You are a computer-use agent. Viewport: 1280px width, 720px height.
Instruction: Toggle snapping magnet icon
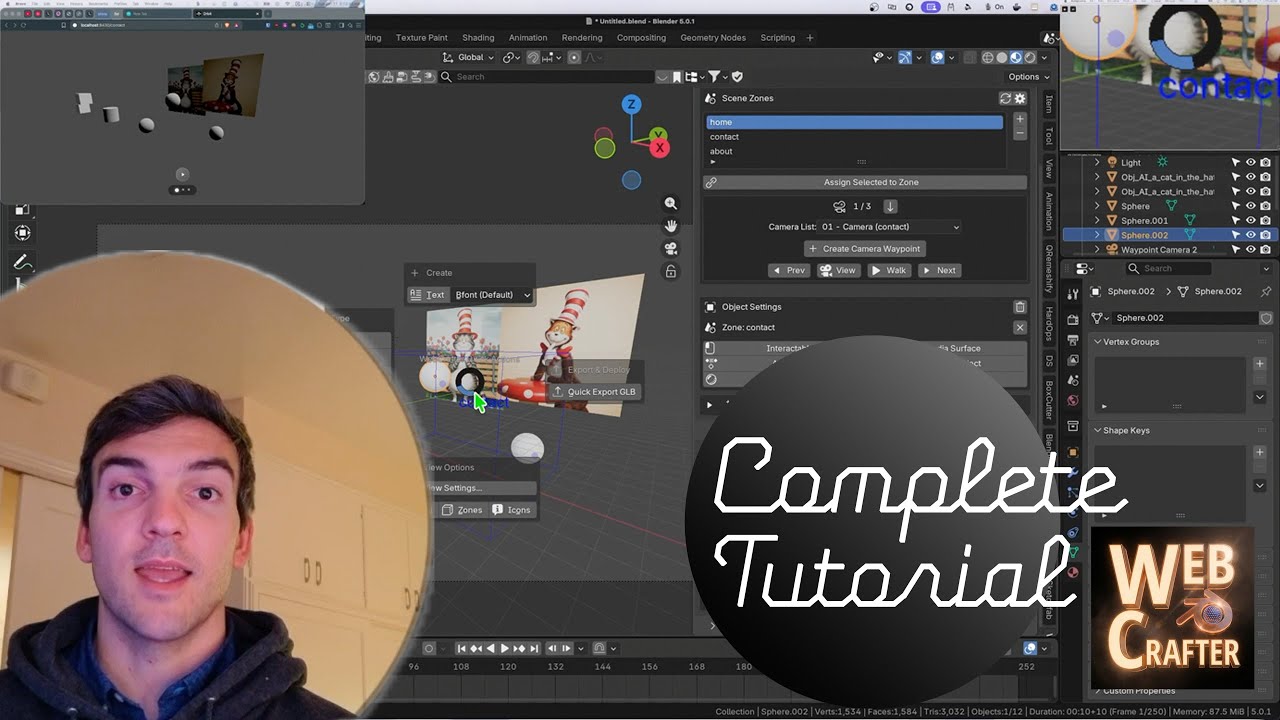coord(534,57)
